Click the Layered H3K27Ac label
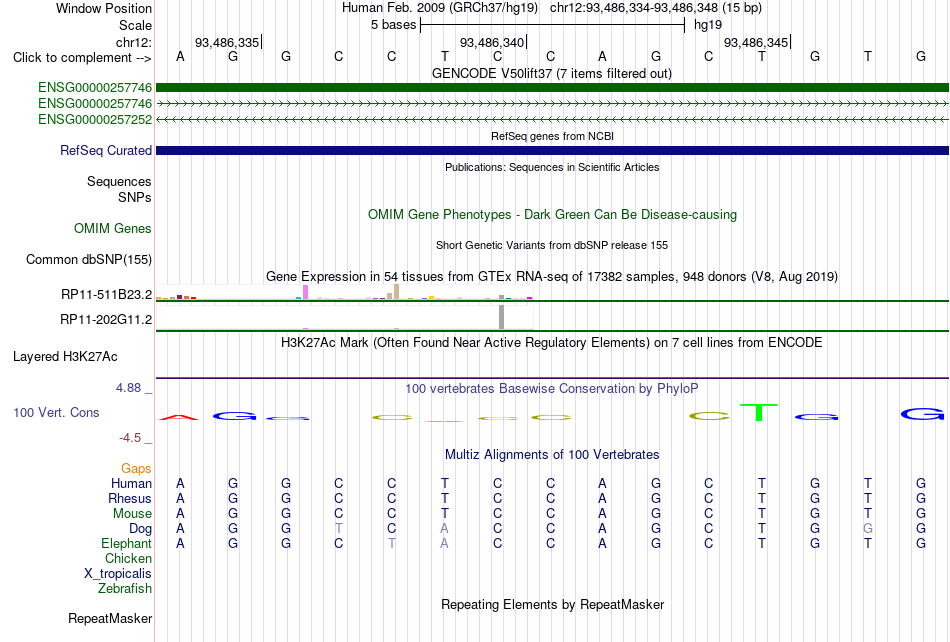The image size is (950, 642). pos(65,357)
